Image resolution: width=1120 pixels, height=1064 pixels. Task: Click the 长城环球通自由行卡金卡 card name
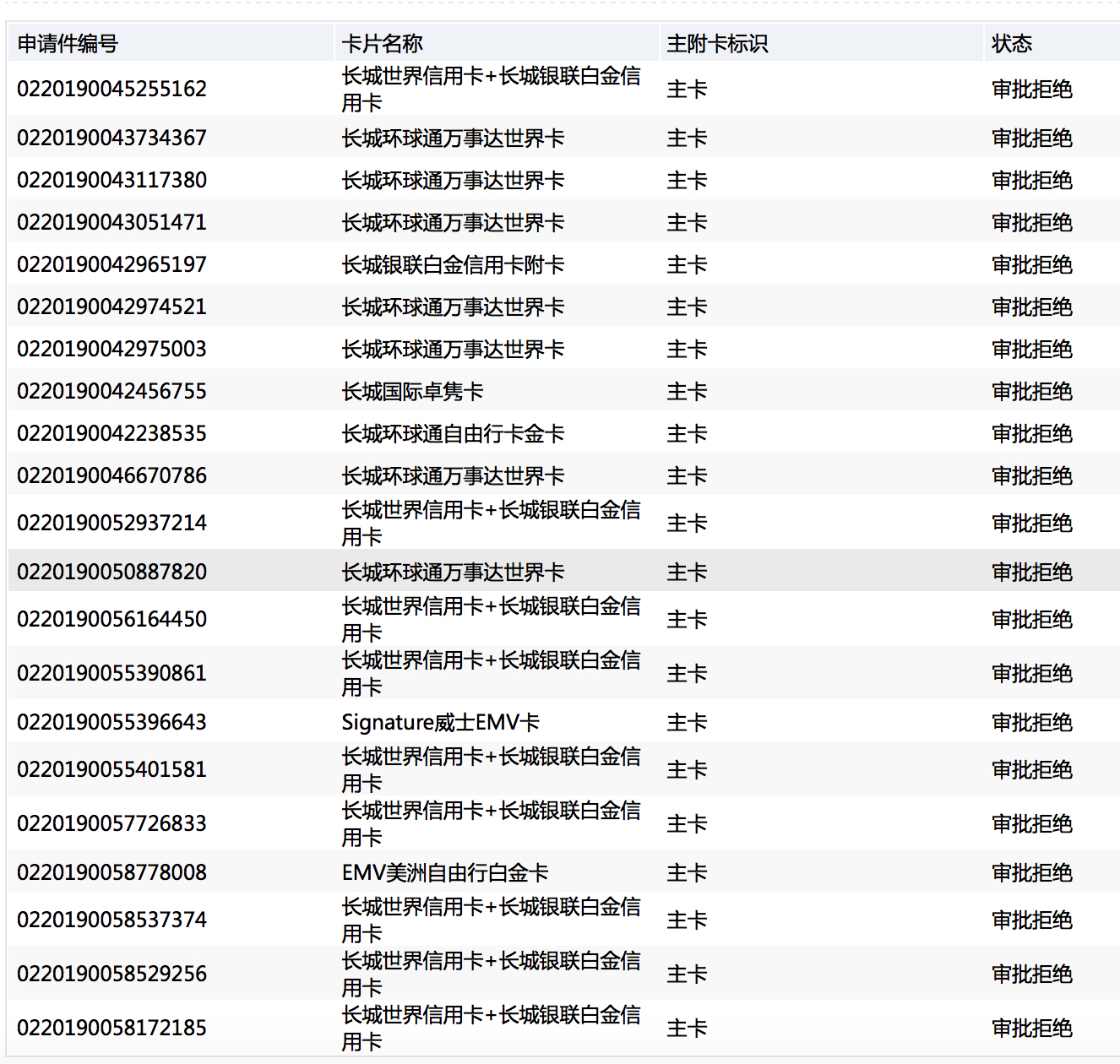pyautogui.click(x=453, y=433)
